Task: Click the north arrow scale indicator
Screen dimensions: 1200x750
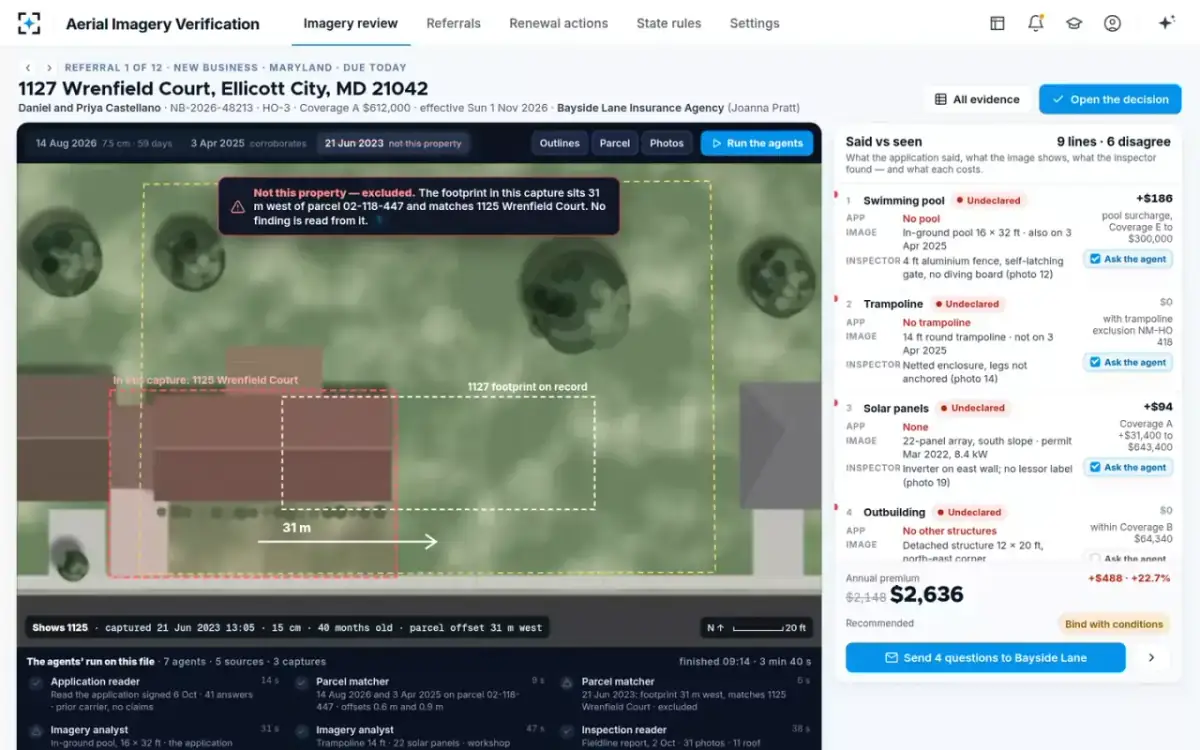Action: tap(756, 628)
